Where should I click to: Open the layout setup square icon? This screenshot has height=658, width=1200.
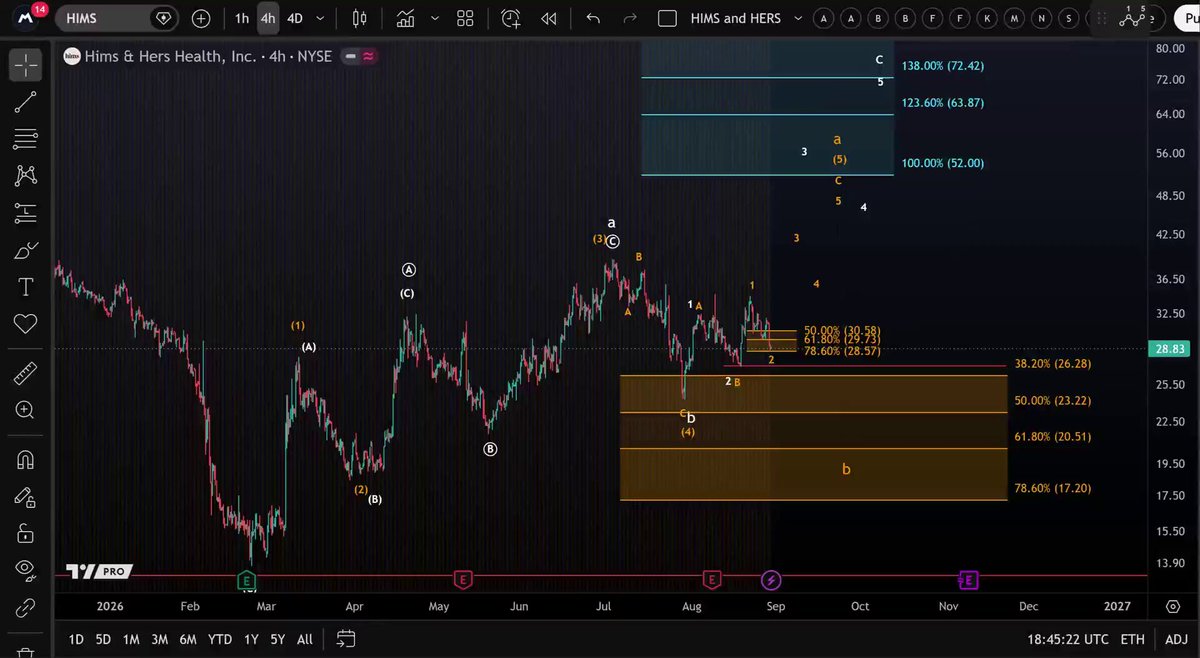(669, 18)
